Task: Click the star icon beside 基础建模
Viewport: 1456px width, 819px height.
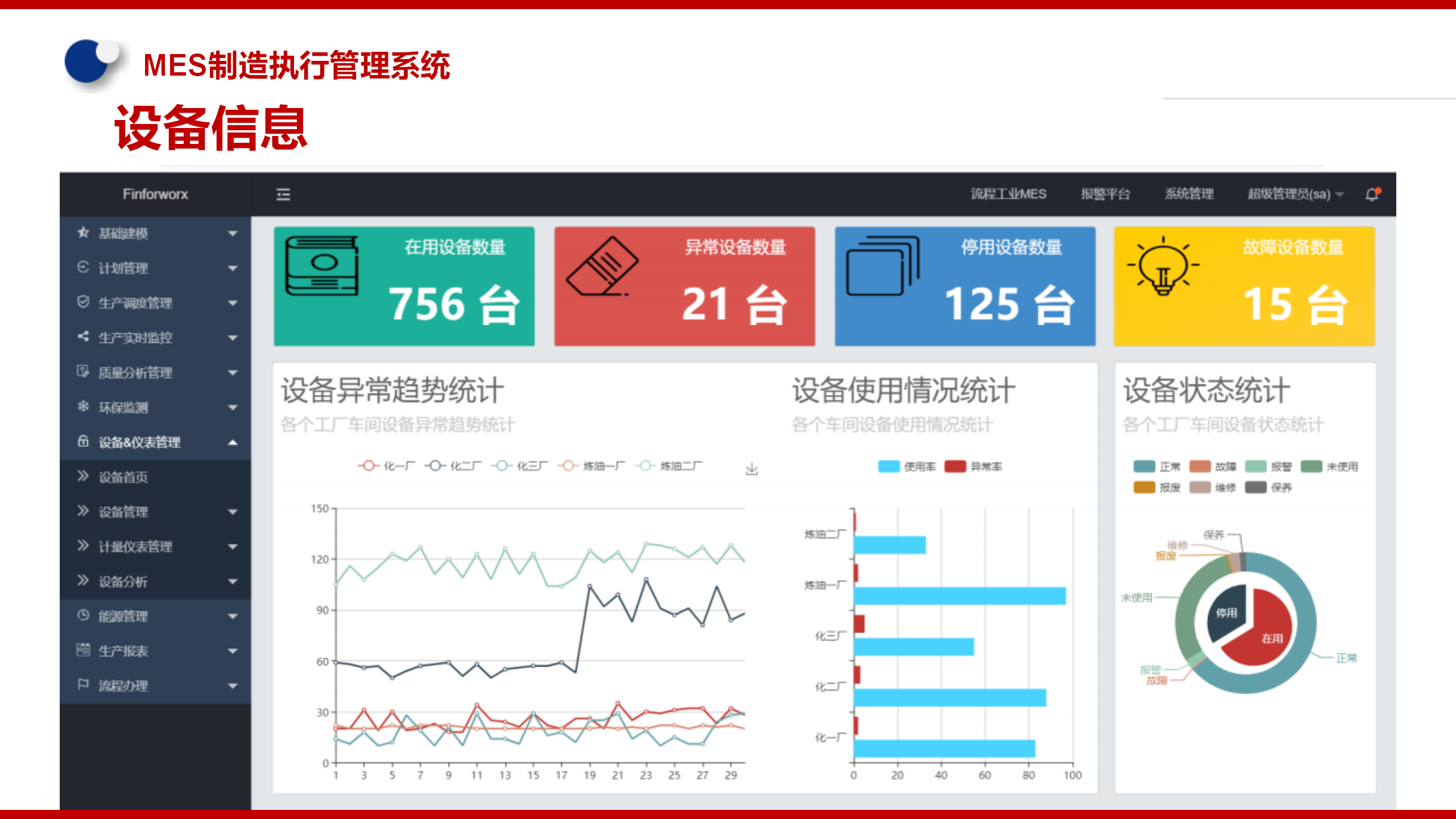Action: coord(84,233)
